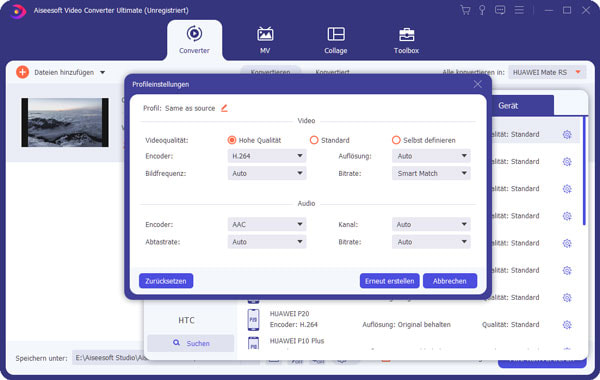600x380 pixels.
Task: Click Dateien hinzufügen button
Action: [64, 72]
